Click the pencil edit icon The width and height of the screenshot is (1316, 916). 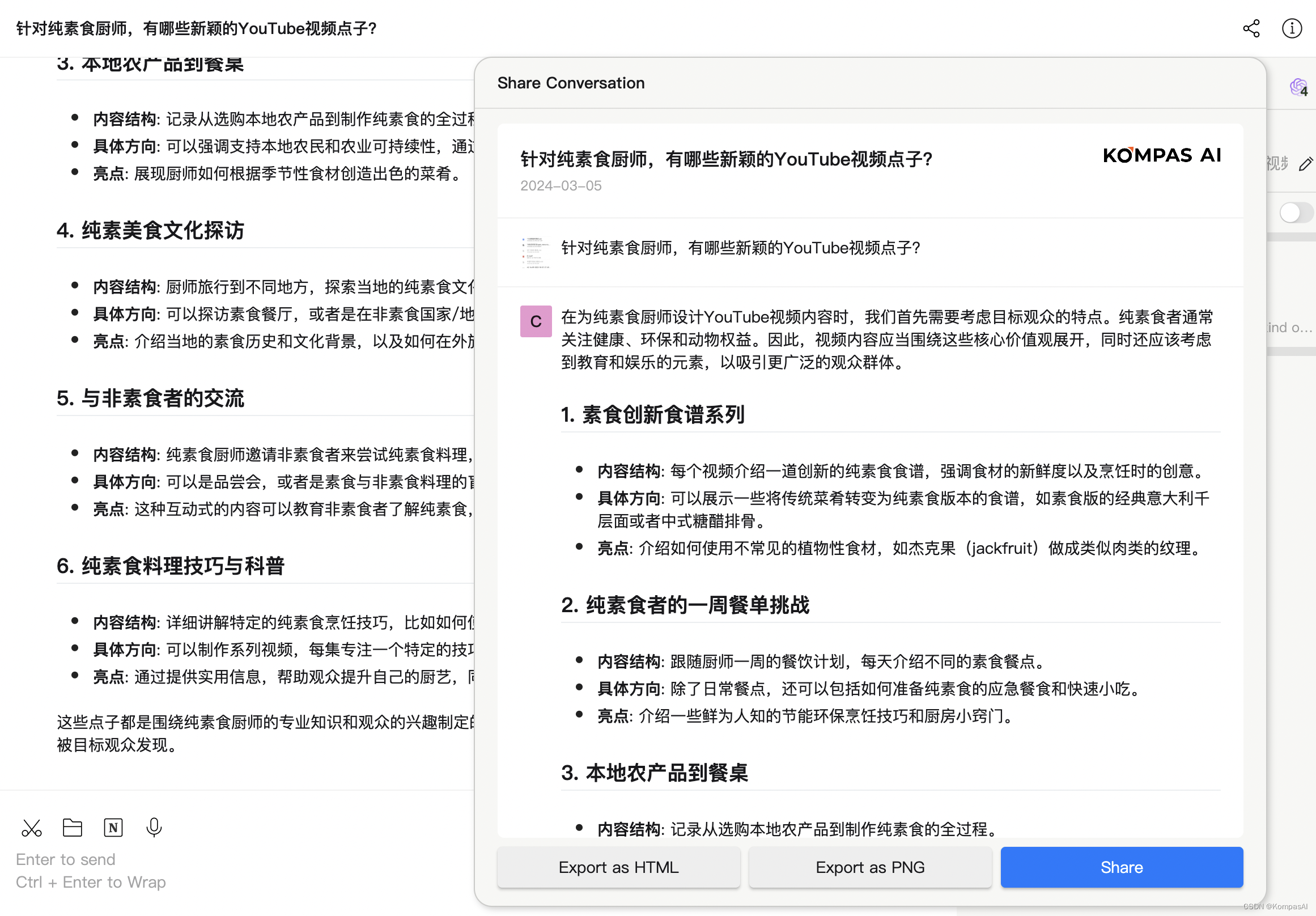(x=1305, y=164)
